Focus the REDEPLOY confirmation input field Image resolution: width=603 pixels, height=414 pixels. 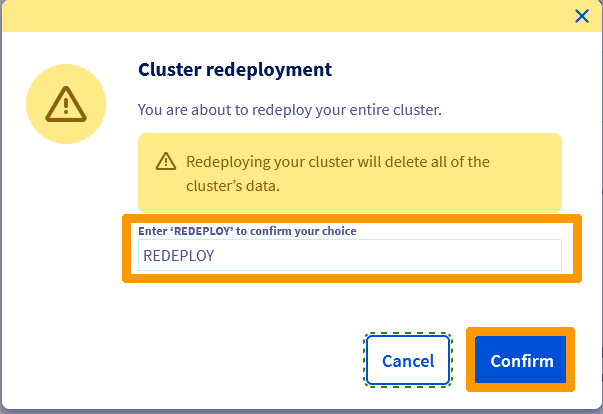(349, 255)
